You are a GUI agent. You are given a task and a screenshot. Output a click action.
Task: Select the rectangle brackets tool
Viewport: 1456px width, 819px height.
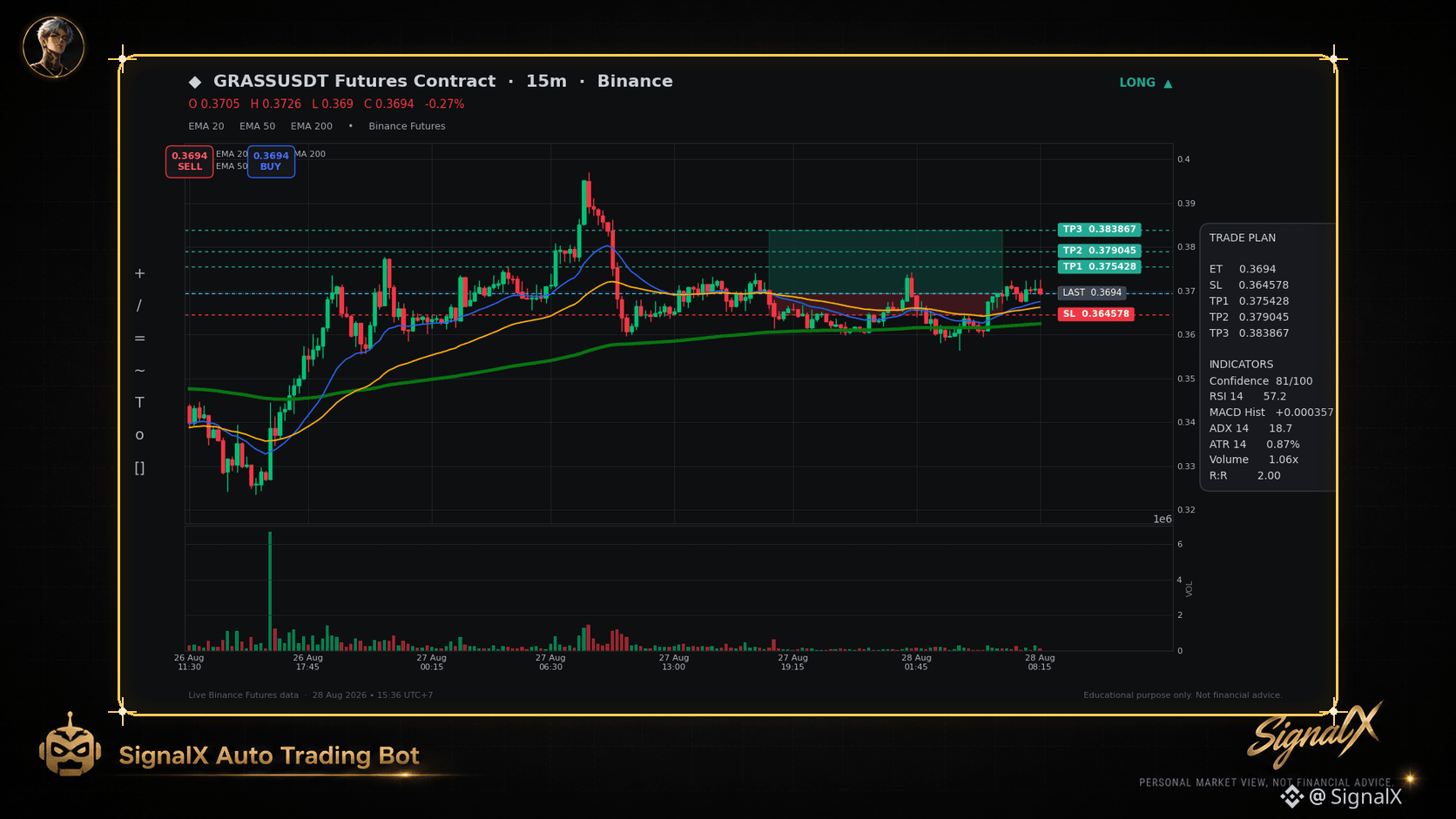139,468
